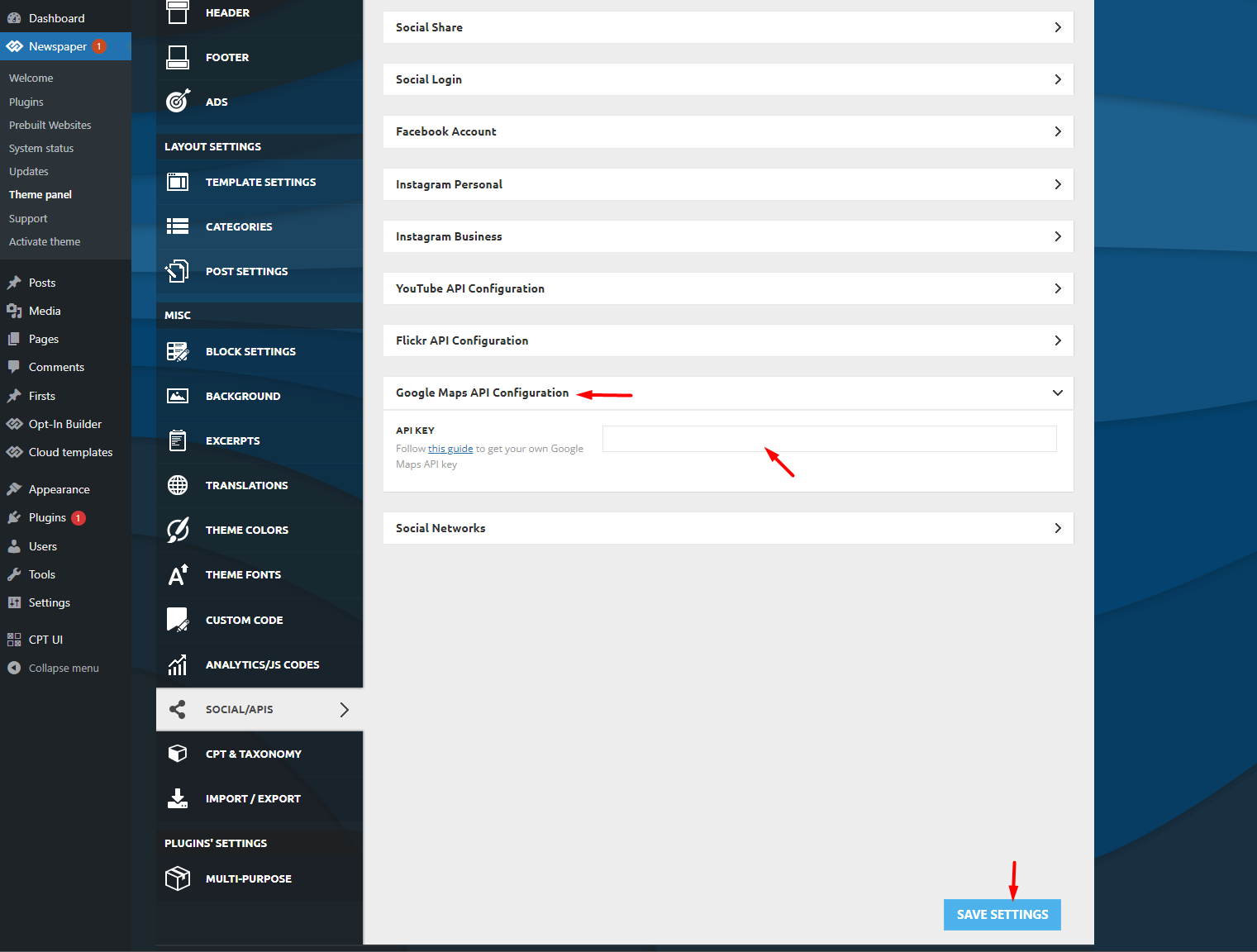Expand the YouTube API Configuration chevron
This screenshot has height=952, width=1257.
click(1058, 288)
